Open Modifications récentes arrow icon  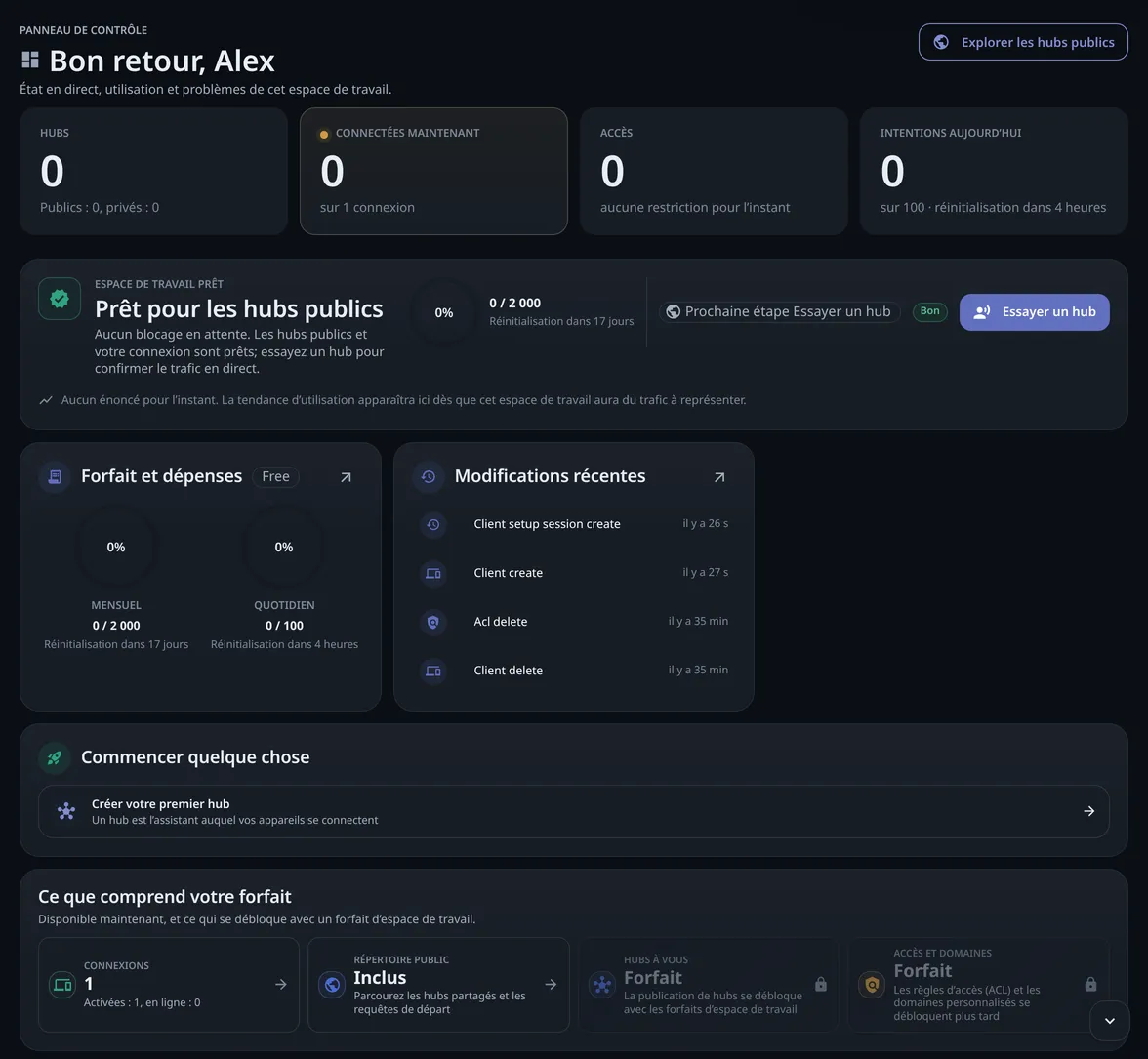pyautogui.click(x=718, y=477)
